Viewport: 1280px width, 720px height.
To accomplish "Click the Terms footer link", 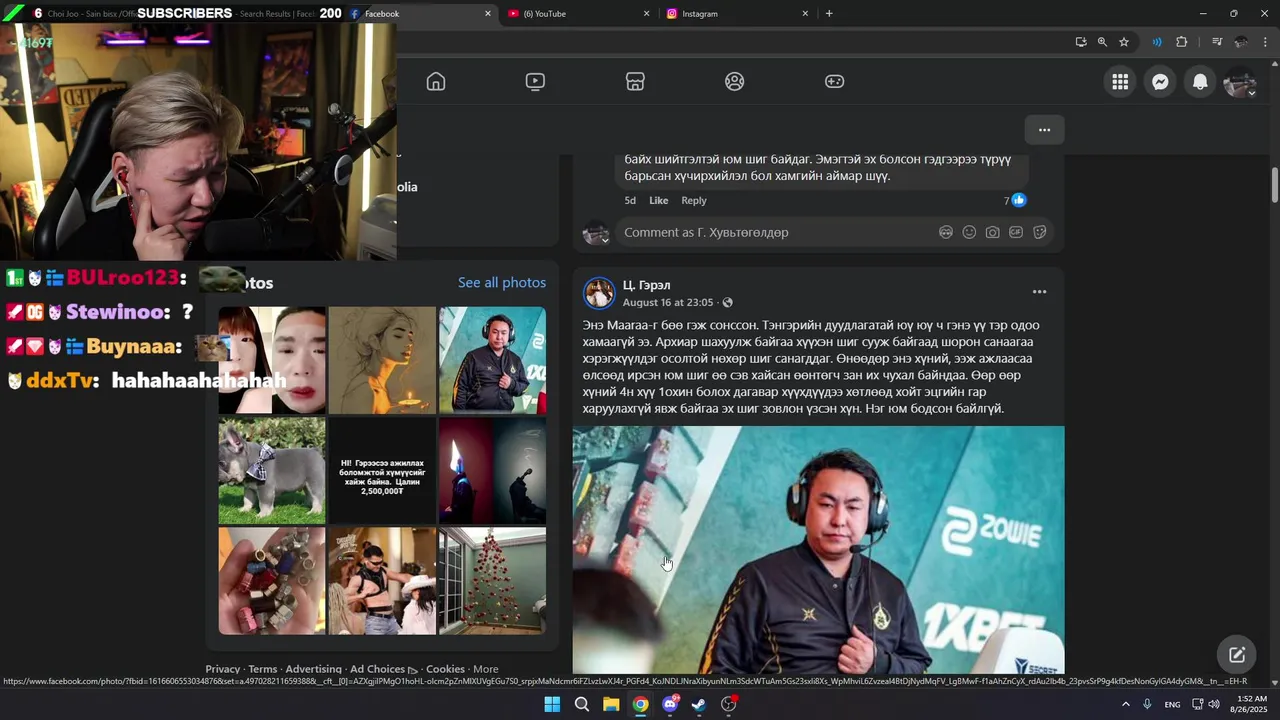I will pyautogui.click(x=263, y=669).
